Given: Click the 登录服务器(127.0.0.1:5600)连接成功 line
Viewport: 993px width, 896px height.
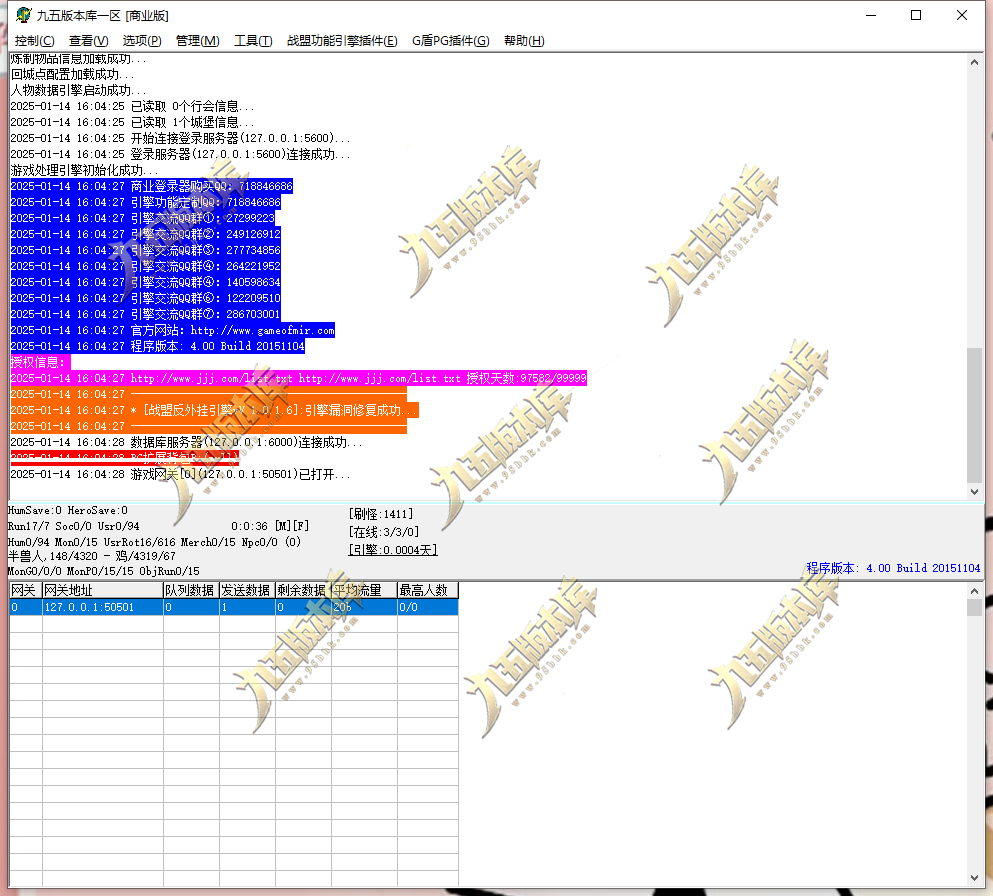Looking at the screenshot, I should pyautogui.click(x=180, y=154).
